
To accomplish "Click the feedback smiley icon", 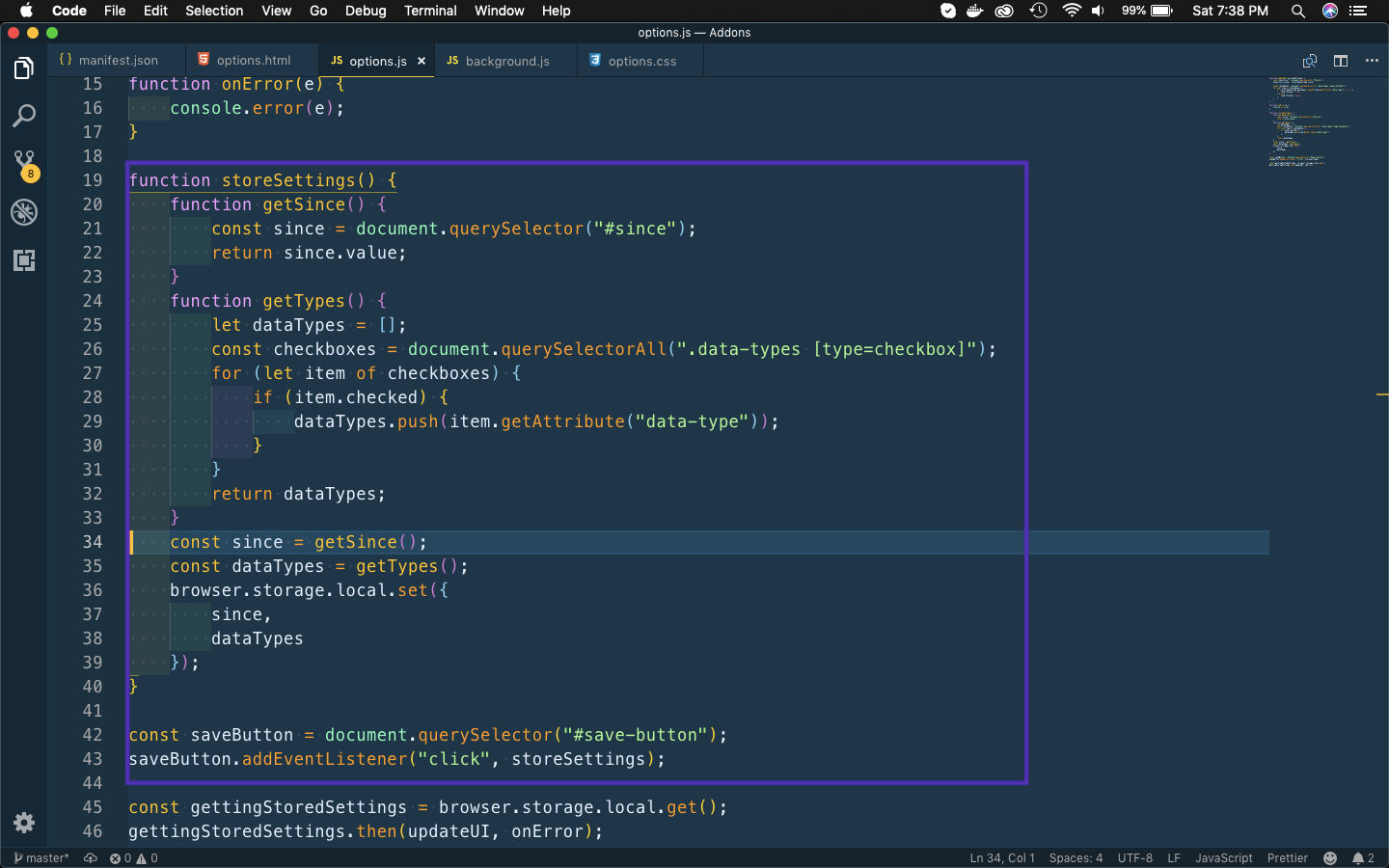I will (x=1330, y=858).
